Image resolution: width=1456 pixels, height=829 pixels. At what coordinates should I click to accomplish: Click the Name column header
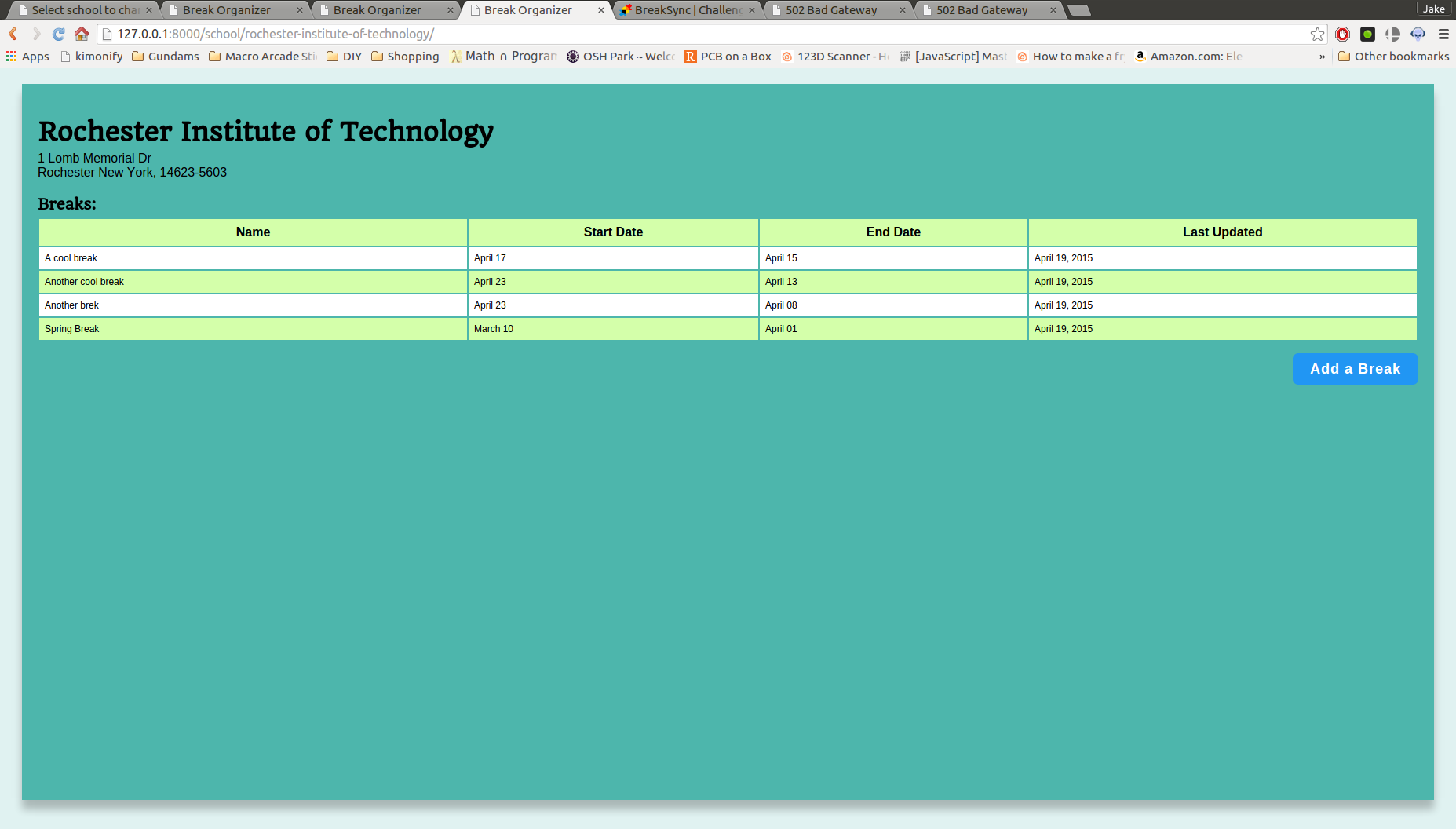(x=253, y=232)
